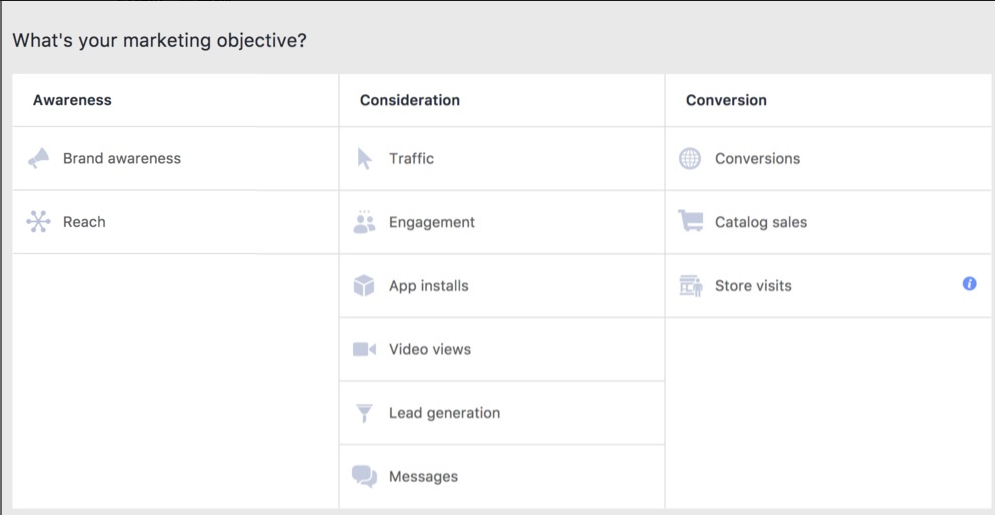Choose the Store visits objective

click(x=828, y=285)
